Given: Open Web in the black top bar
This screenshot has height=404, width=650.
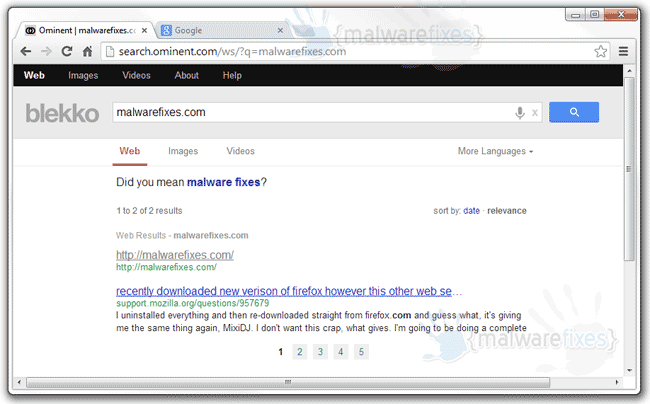Looking at the screenshot, I should 34,75.
